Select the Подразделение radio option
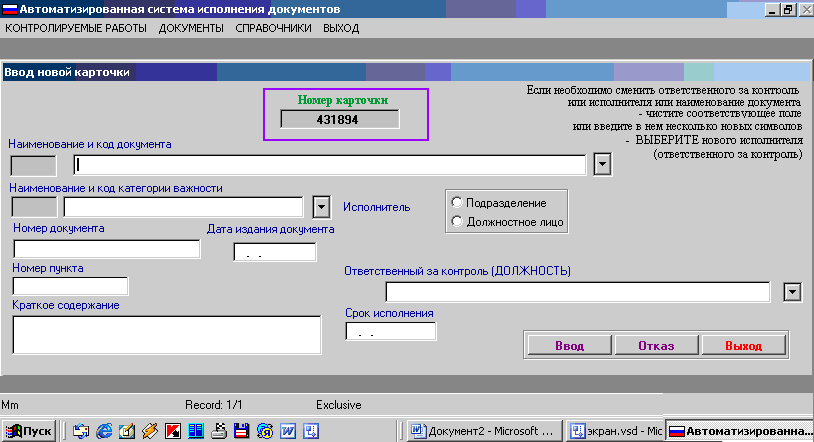The height and width of the screenshot is (442, 814). 457,202
